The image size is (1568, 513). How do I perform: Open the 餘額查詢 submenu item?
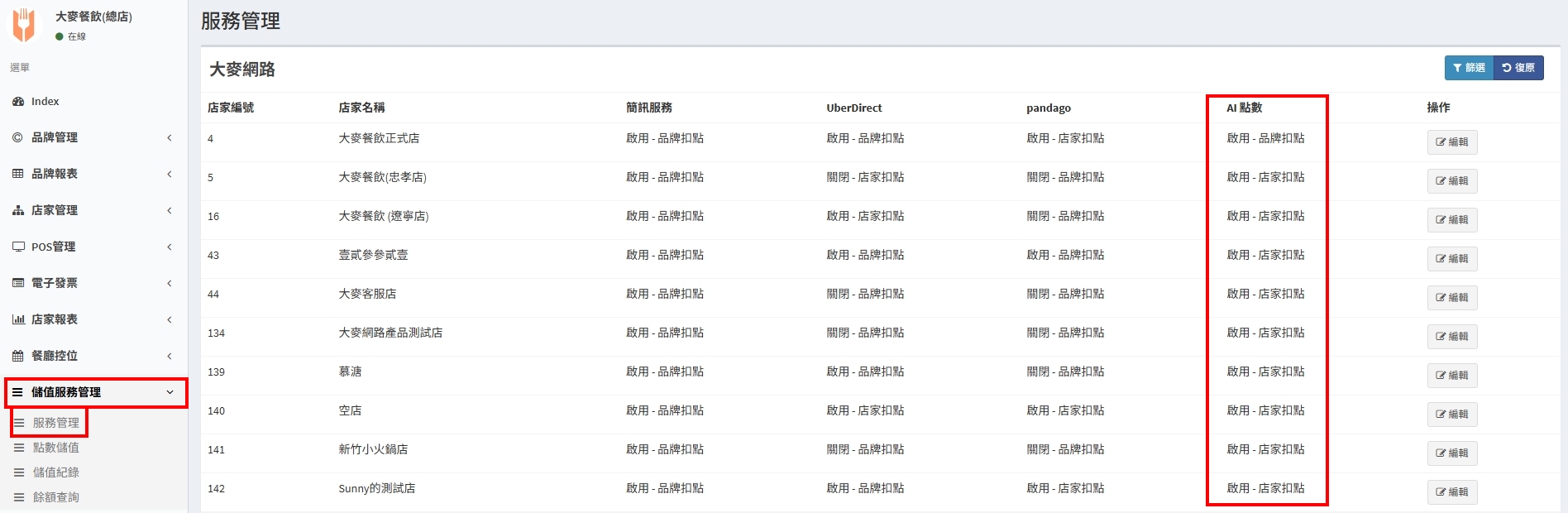point(56,497)
